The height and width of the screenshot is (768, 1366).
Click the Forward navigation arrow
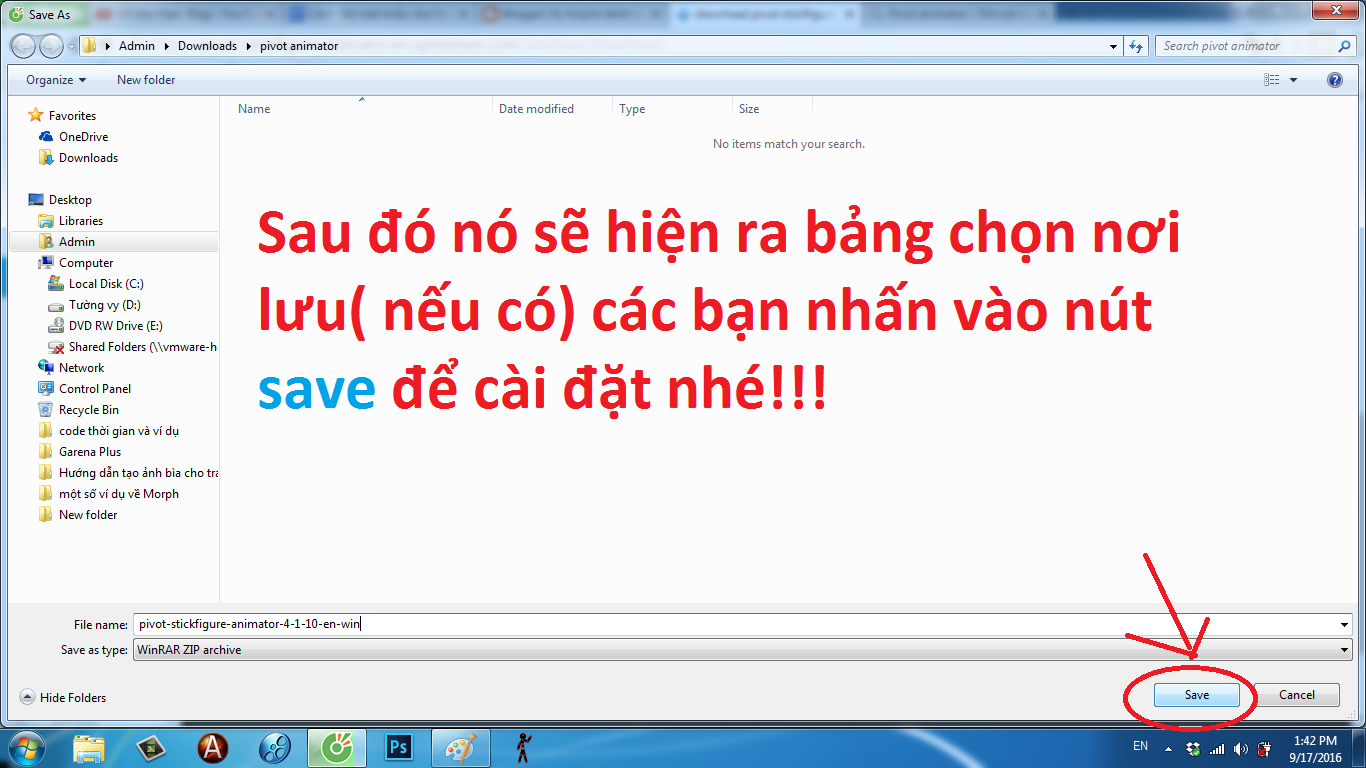(x=51, y=46)
